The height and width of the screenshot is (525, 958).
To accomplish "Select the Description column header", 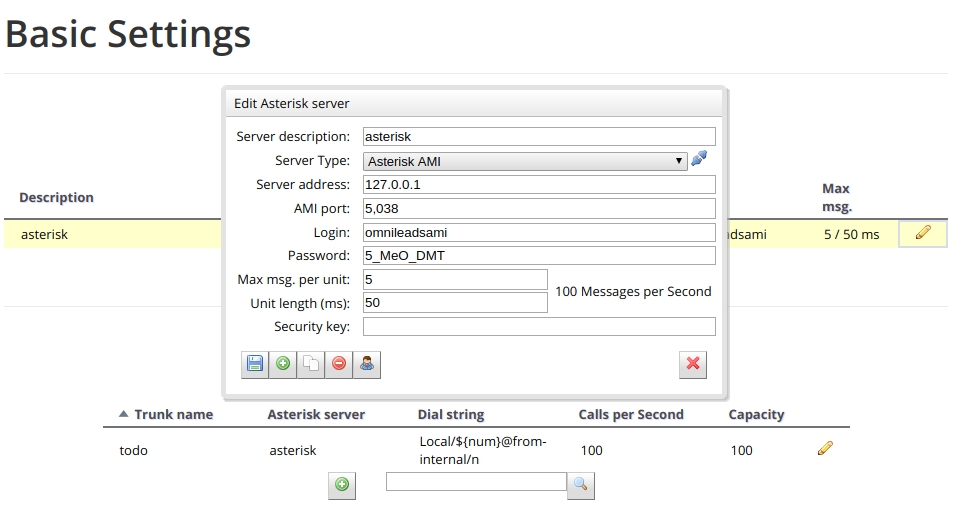I will [56, 197].
